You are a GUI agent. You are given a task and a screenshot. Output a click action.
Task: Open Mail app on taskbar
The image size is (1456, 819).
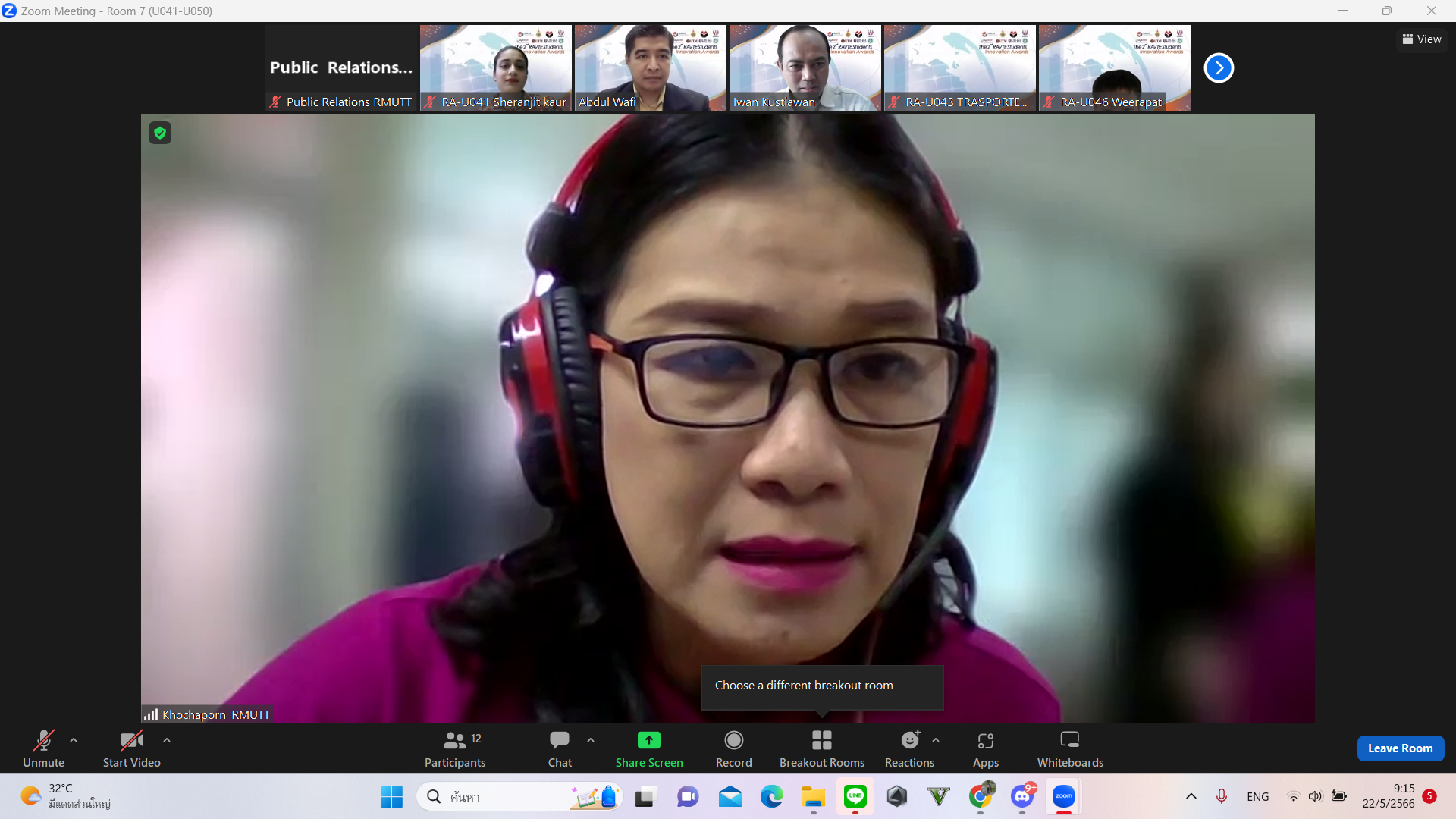[730, 796]
